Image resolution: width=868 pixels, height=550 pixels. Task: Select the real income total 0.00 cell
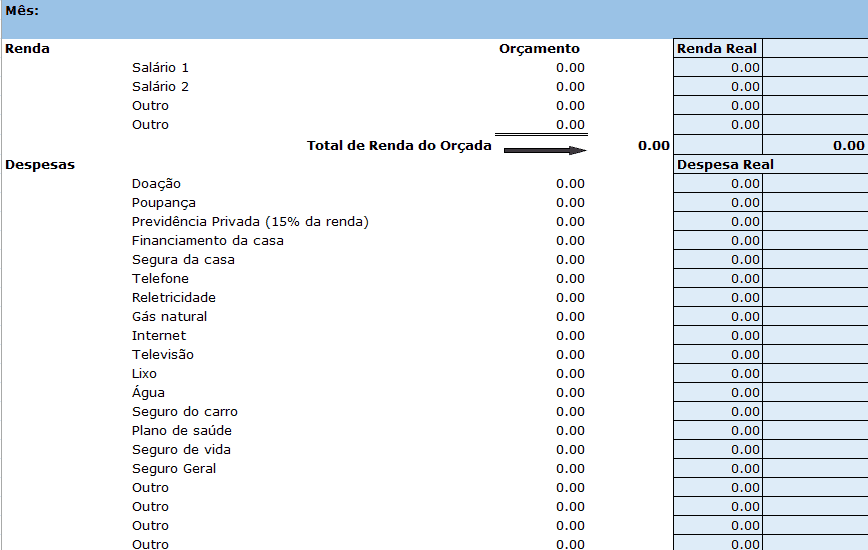815,145
